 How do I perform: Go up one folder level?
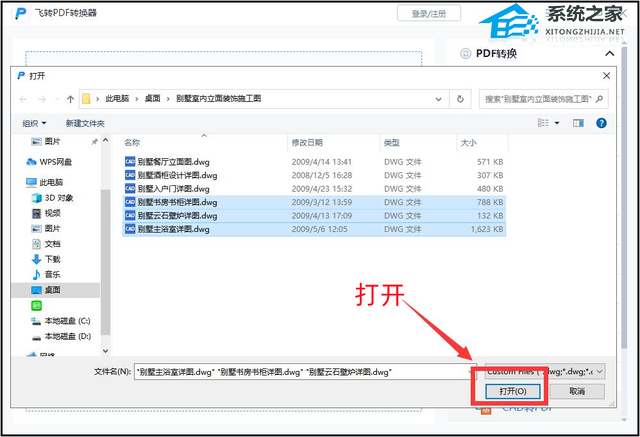(70, 99)
